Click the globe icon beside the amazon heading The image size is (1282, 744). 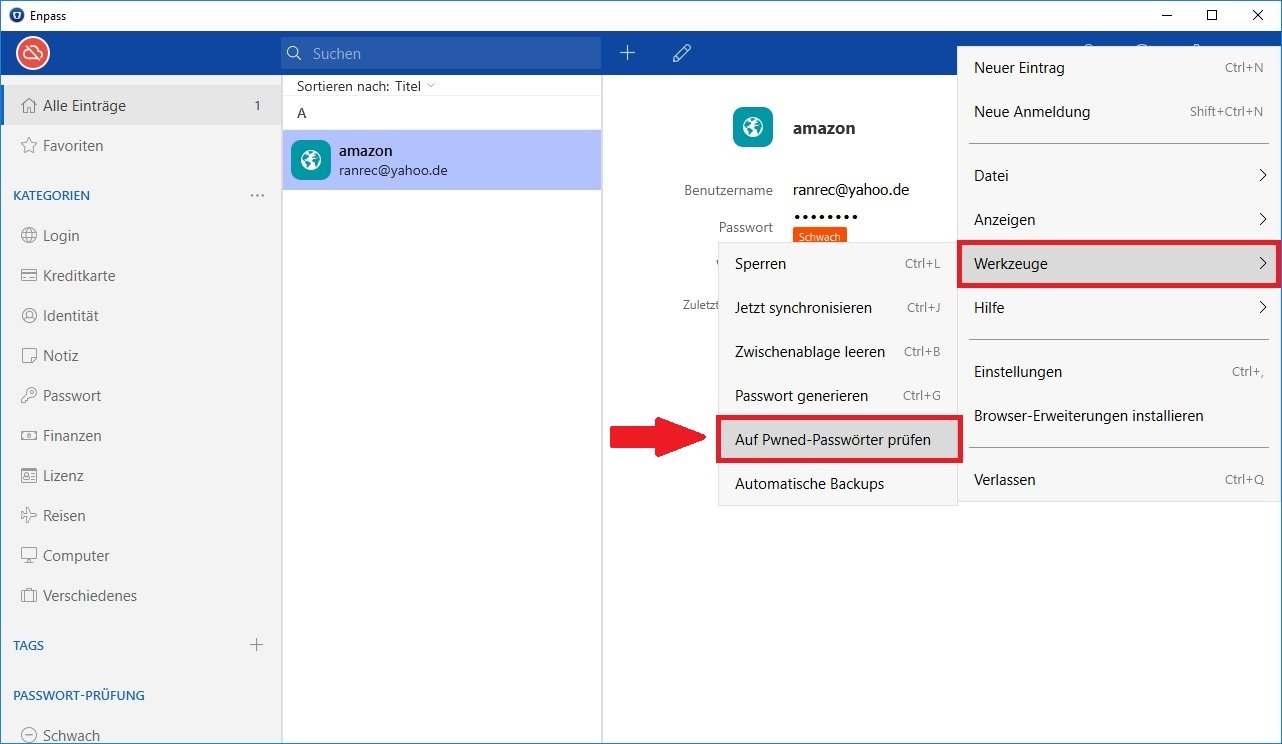pos(752,127)
